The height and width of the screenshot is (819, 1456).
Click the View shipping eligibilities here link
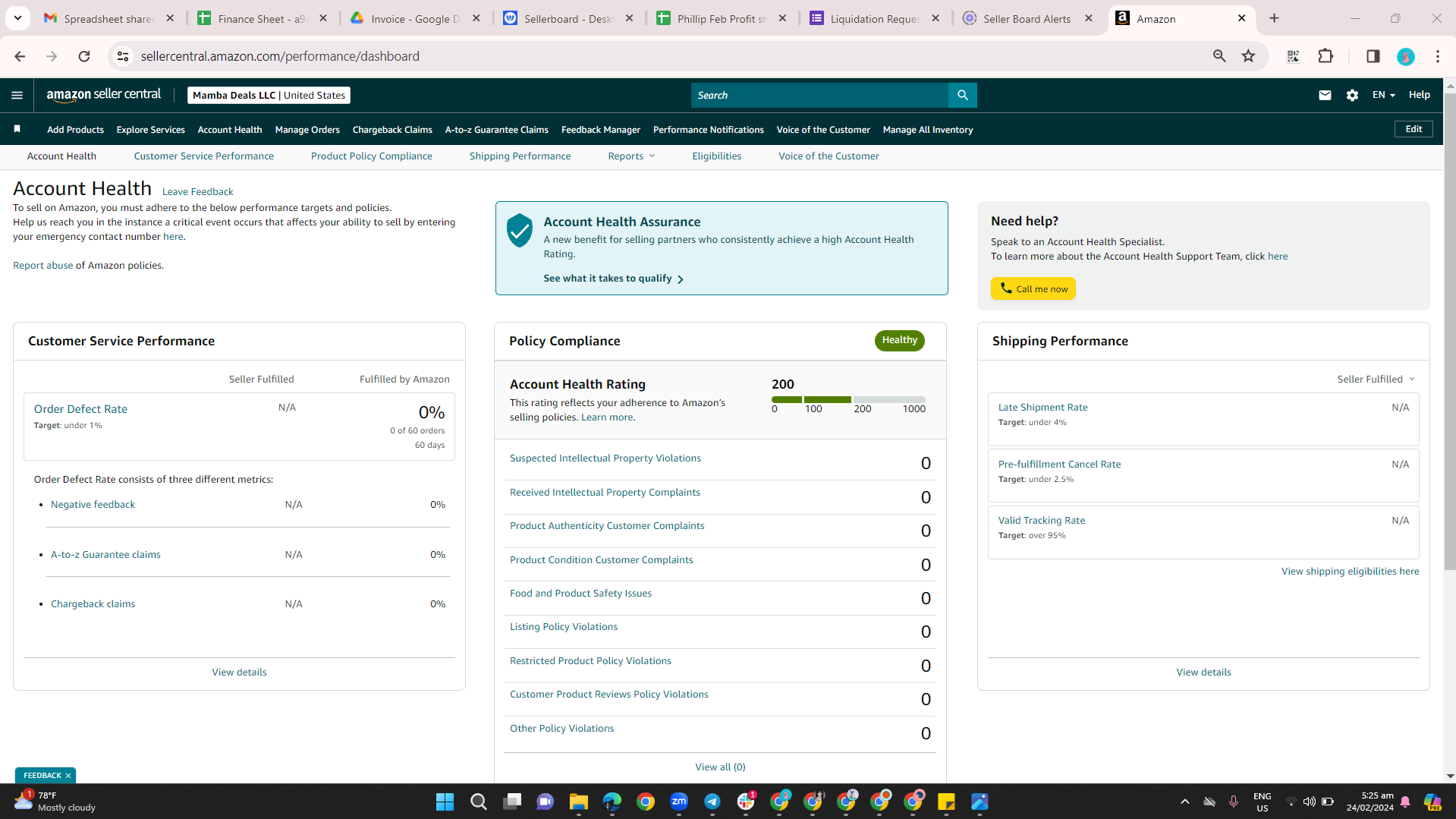click(x=1350, y=572)
